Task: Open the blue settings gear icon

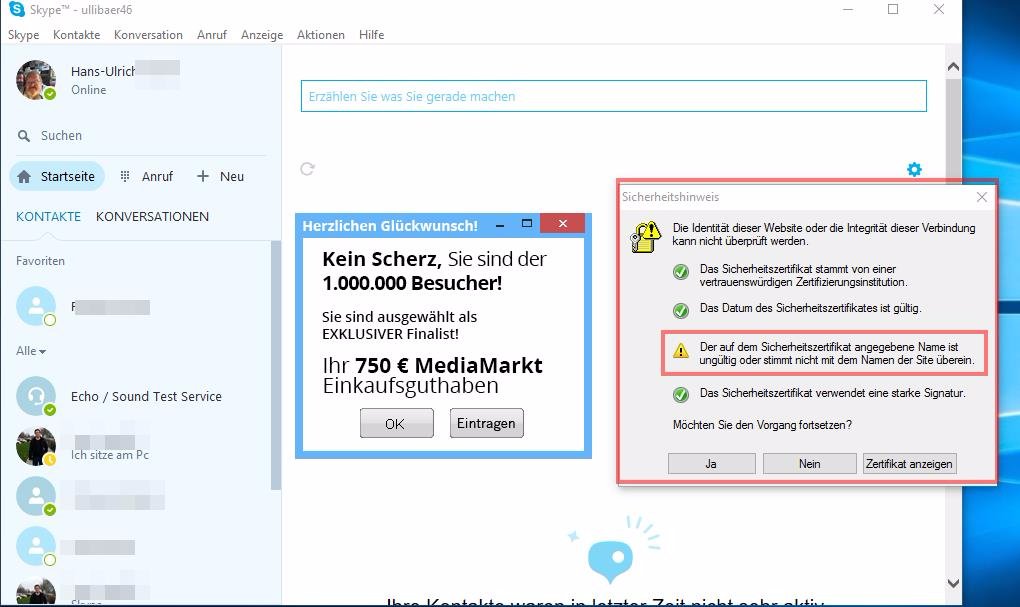Action: pyautogui.click(x=914, y=170)
